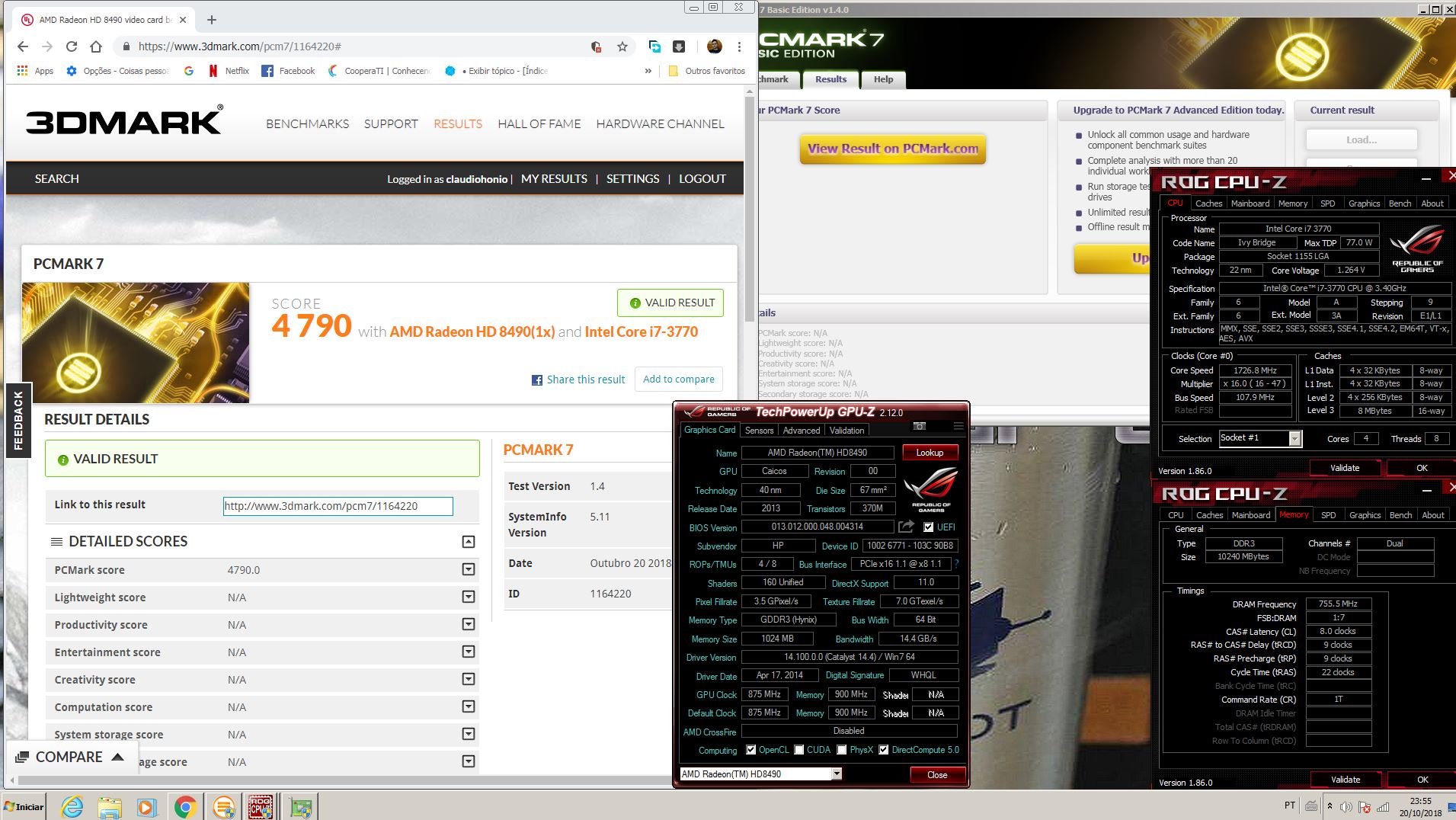Open the FEEDBACK side tab
1456x820 pixels.
[18, 420]
